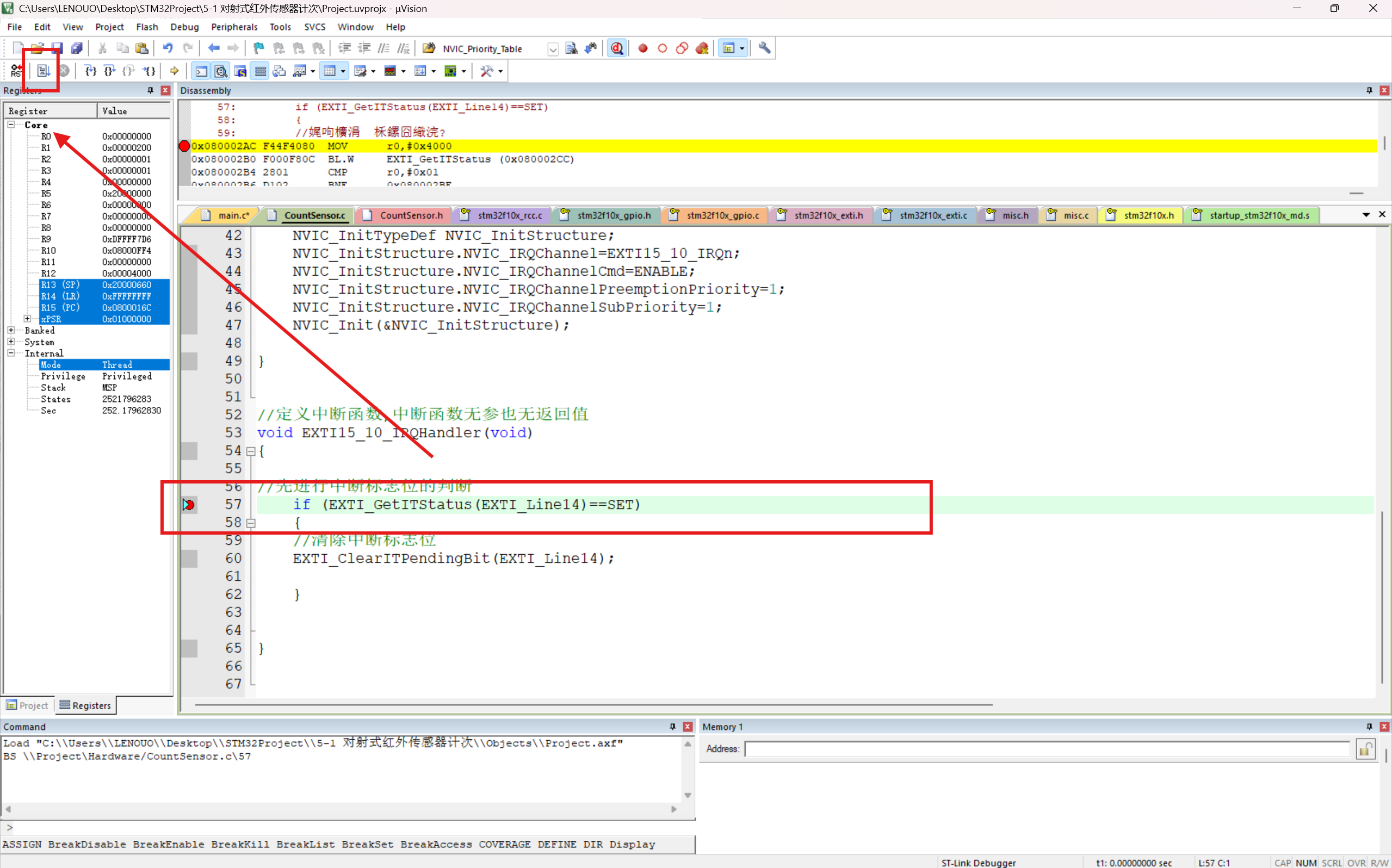The height and width of the screenshot is (868, 1392).
Task: Click the Save All icon
Action: (x=76, y=48)
